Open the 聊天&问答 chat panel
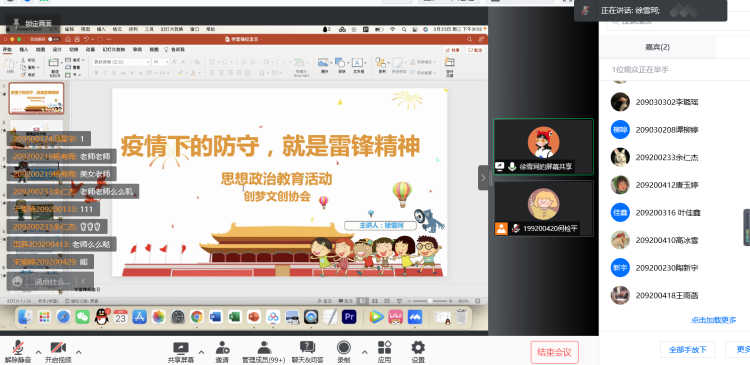This screenshot has height=365, width=750. pyautogui.click(x=308, y=352)
